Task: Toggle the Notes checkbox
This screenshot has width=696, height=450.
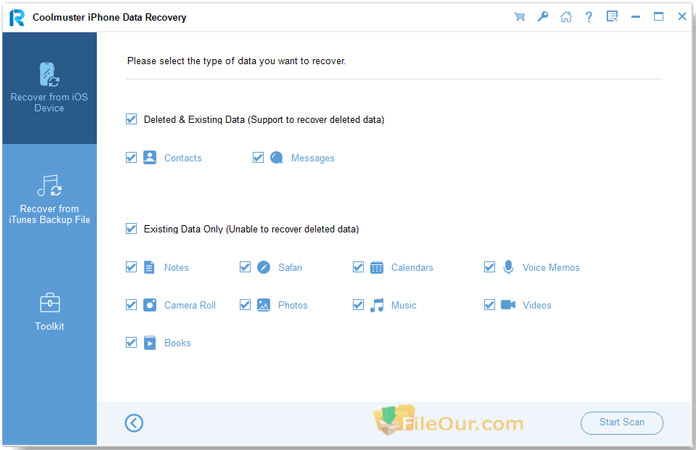Action: click(x=131, y=267)
